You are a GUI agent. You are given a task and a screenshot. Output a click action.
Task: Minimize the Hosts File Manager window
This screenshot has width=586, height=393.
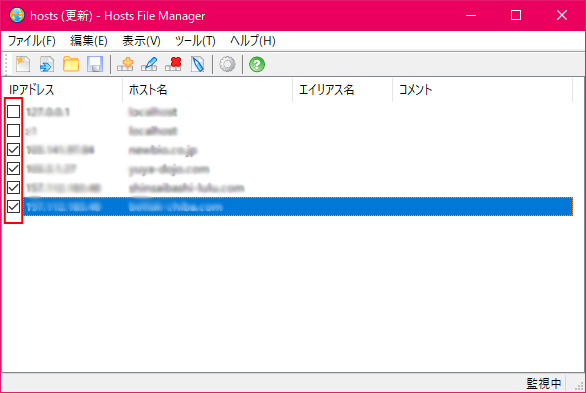(471, 15)
